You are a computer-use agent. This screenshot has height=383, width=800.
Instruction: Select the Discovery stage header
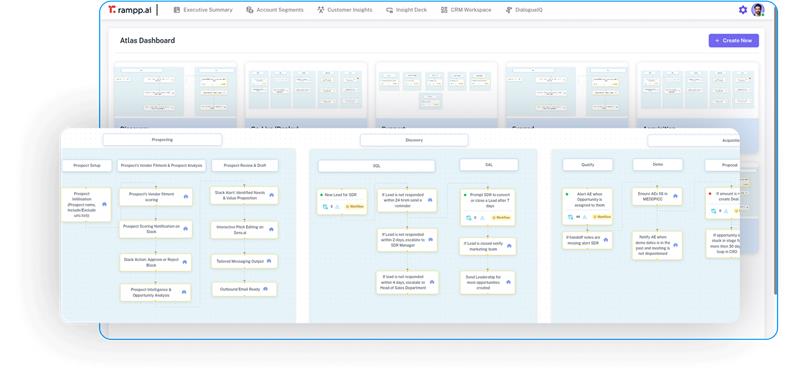coord(414,140)
